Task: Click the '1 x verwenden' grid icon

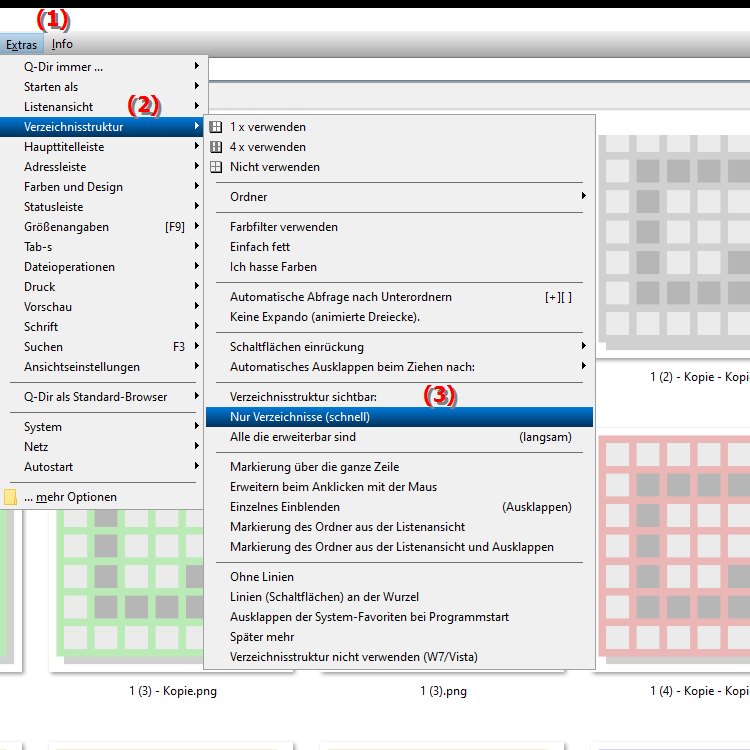Action: point(216,127)
